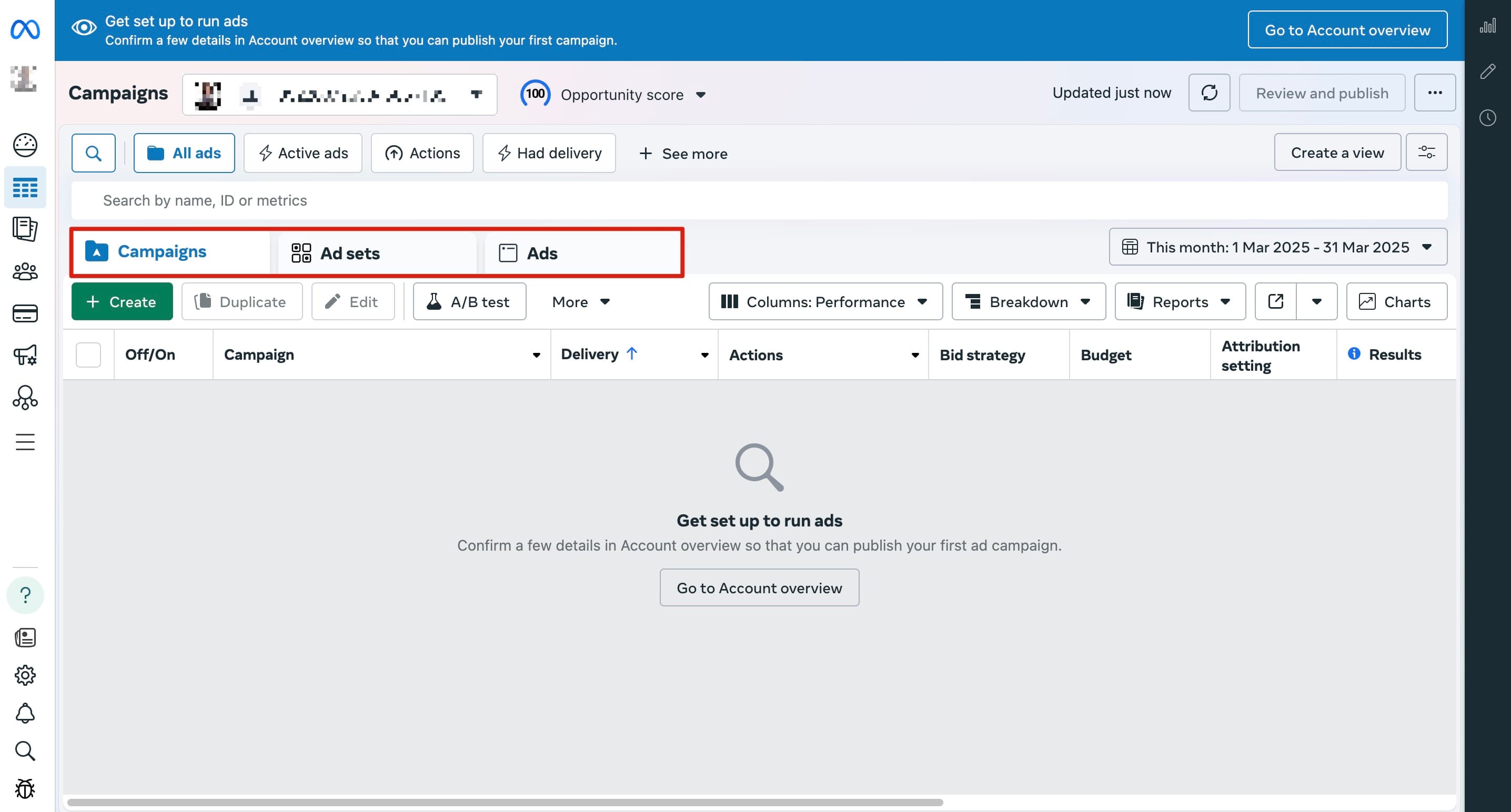Open Billing card icon in sidebar
Image resolution: width=1511 pixels, height=812 pixels.
tap(25, 313)
